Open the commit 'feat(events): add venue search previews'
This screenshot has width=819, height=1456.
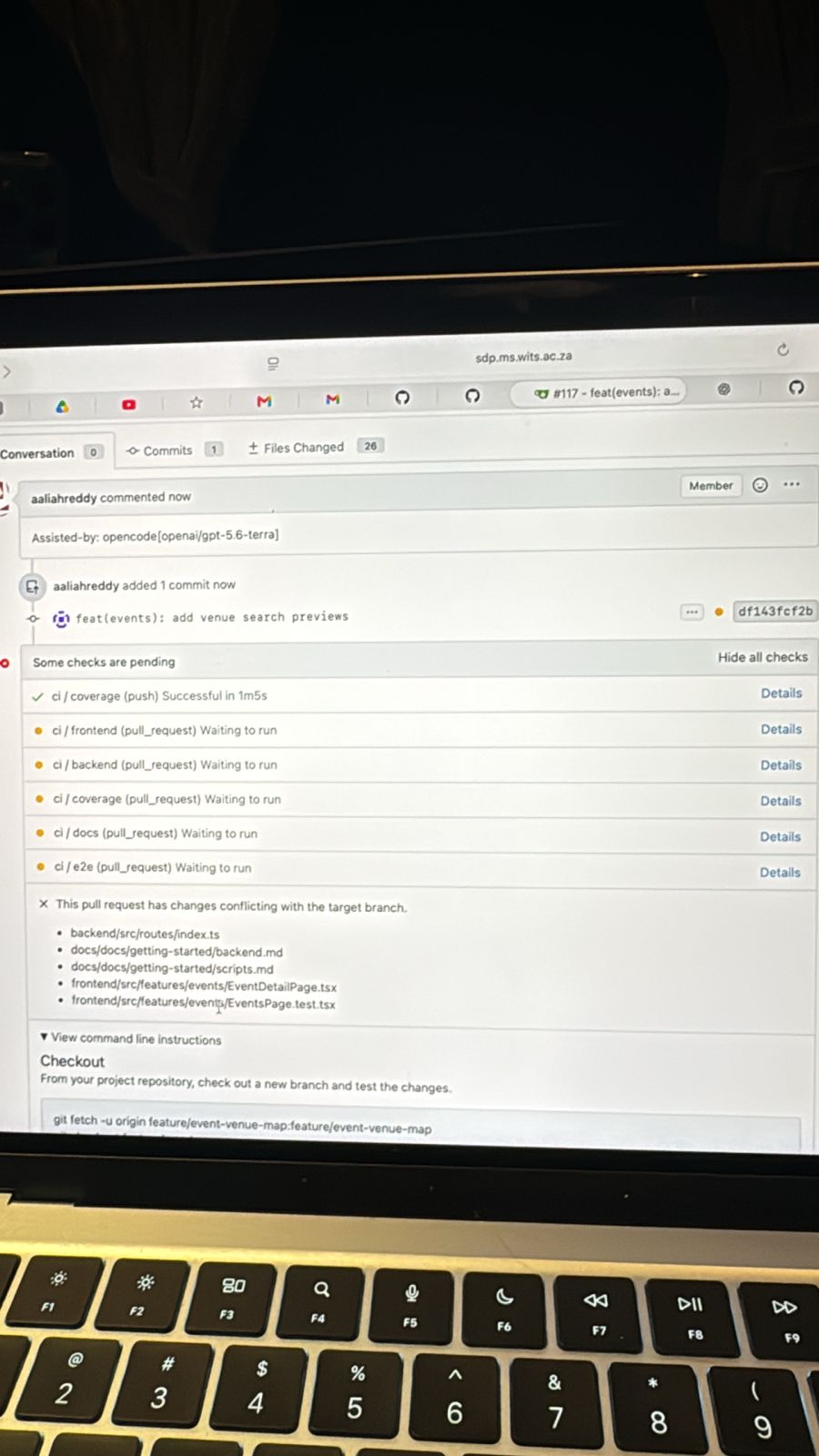tap(212, 617)
